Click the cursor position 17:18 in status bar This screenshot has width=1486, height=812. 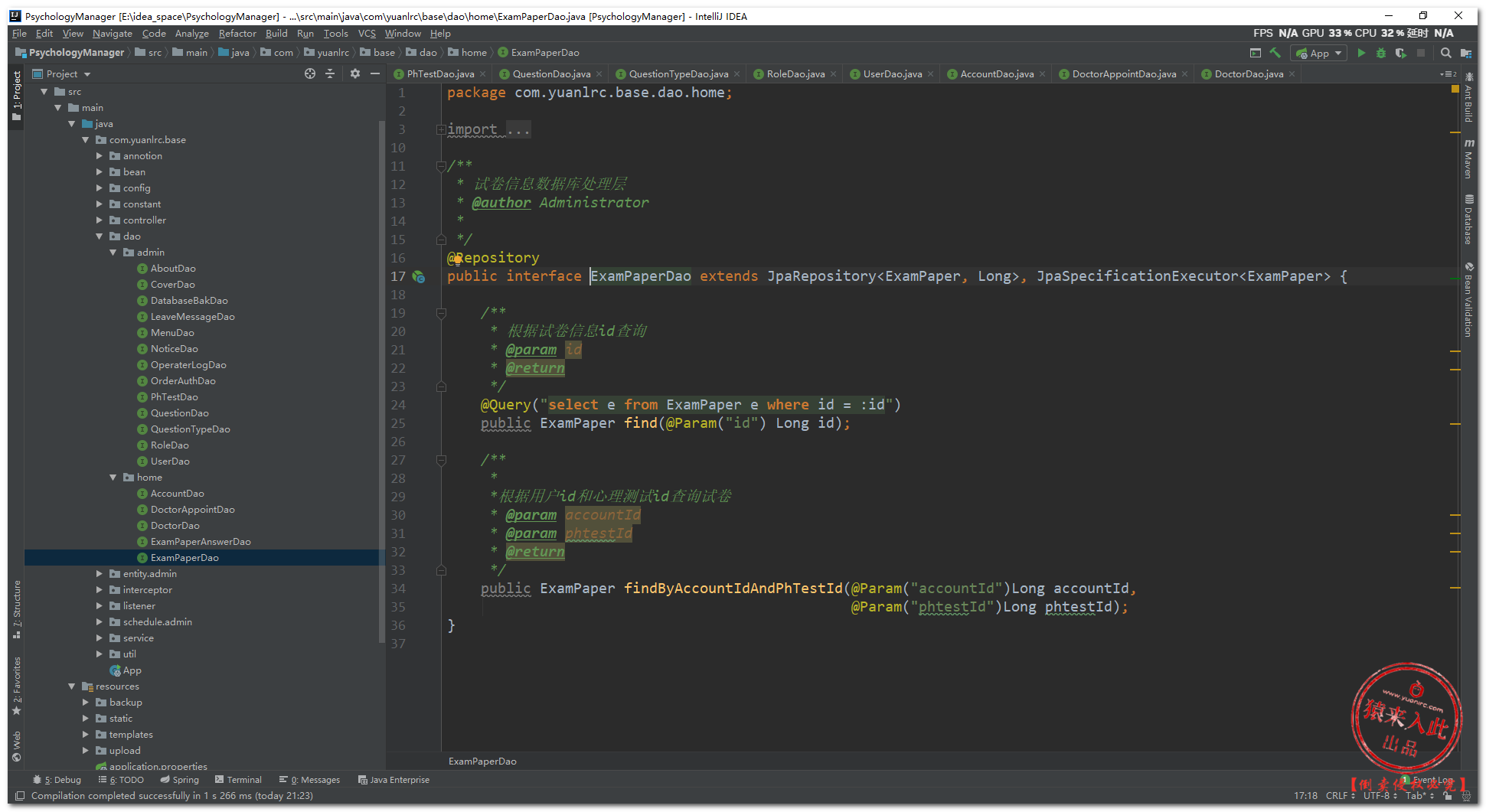point(1305,796)
